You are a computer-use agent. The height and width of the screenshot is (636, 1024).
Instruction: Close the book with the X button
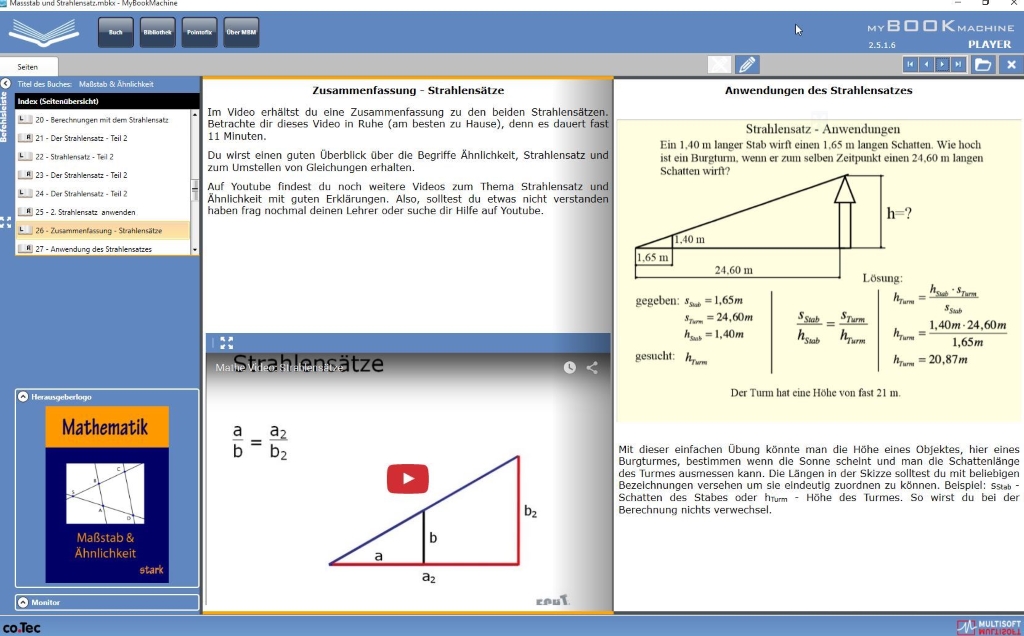point(1012,64)
